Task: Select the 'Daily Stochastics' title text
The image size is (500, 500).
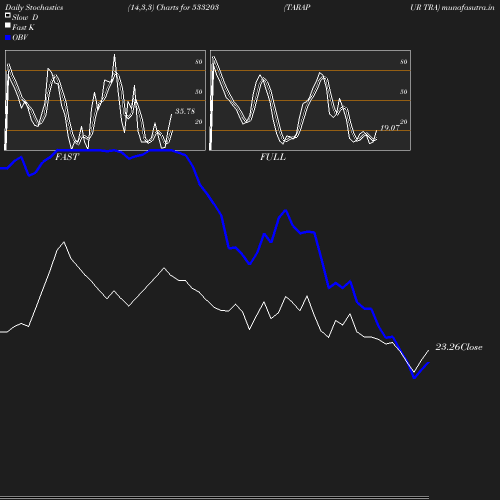Action: point(34,7)
